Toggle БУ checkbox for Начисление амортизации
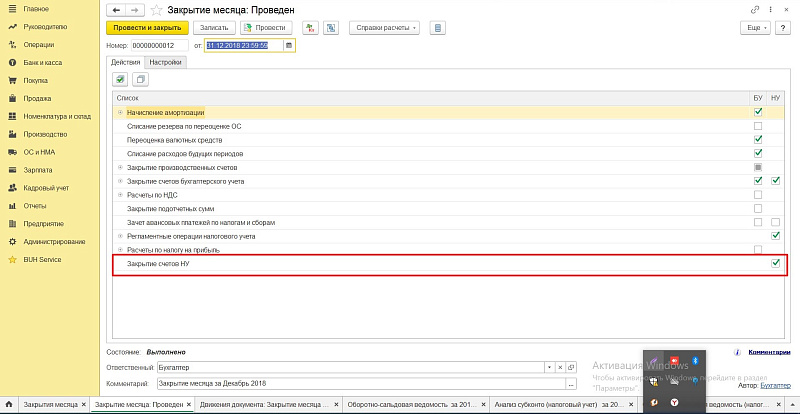The width and height of the screenshot is (800, 414). (758, 112)
